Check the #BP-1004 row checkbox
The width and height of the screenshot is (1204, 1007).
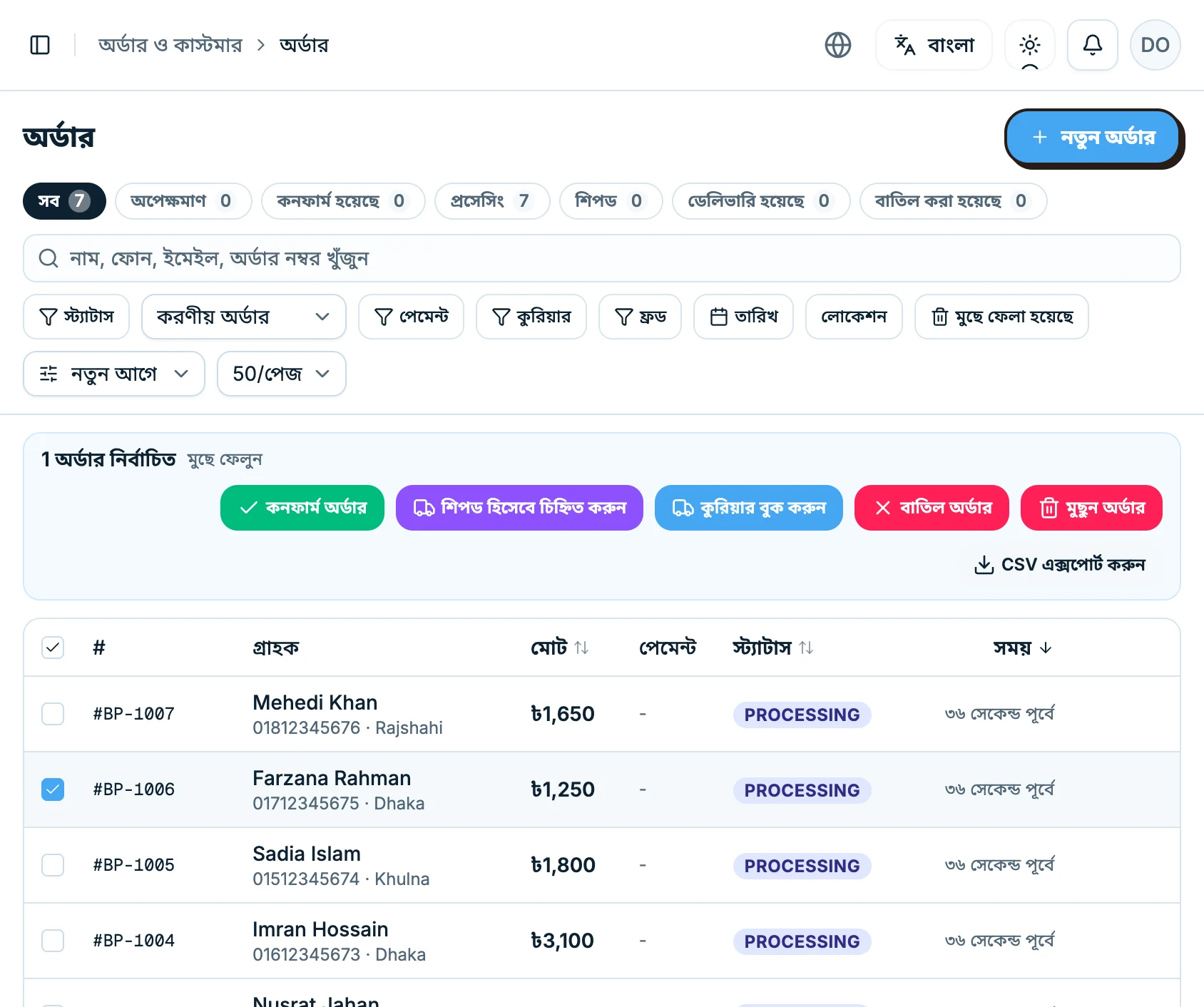53,941
